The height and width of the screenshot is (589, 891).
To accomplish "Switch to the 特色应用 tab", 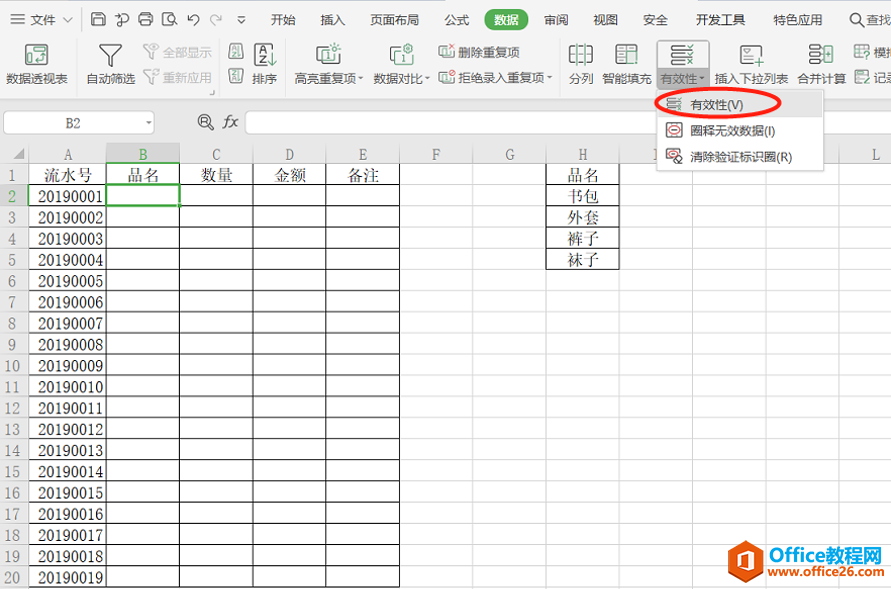I will (798, 20).
